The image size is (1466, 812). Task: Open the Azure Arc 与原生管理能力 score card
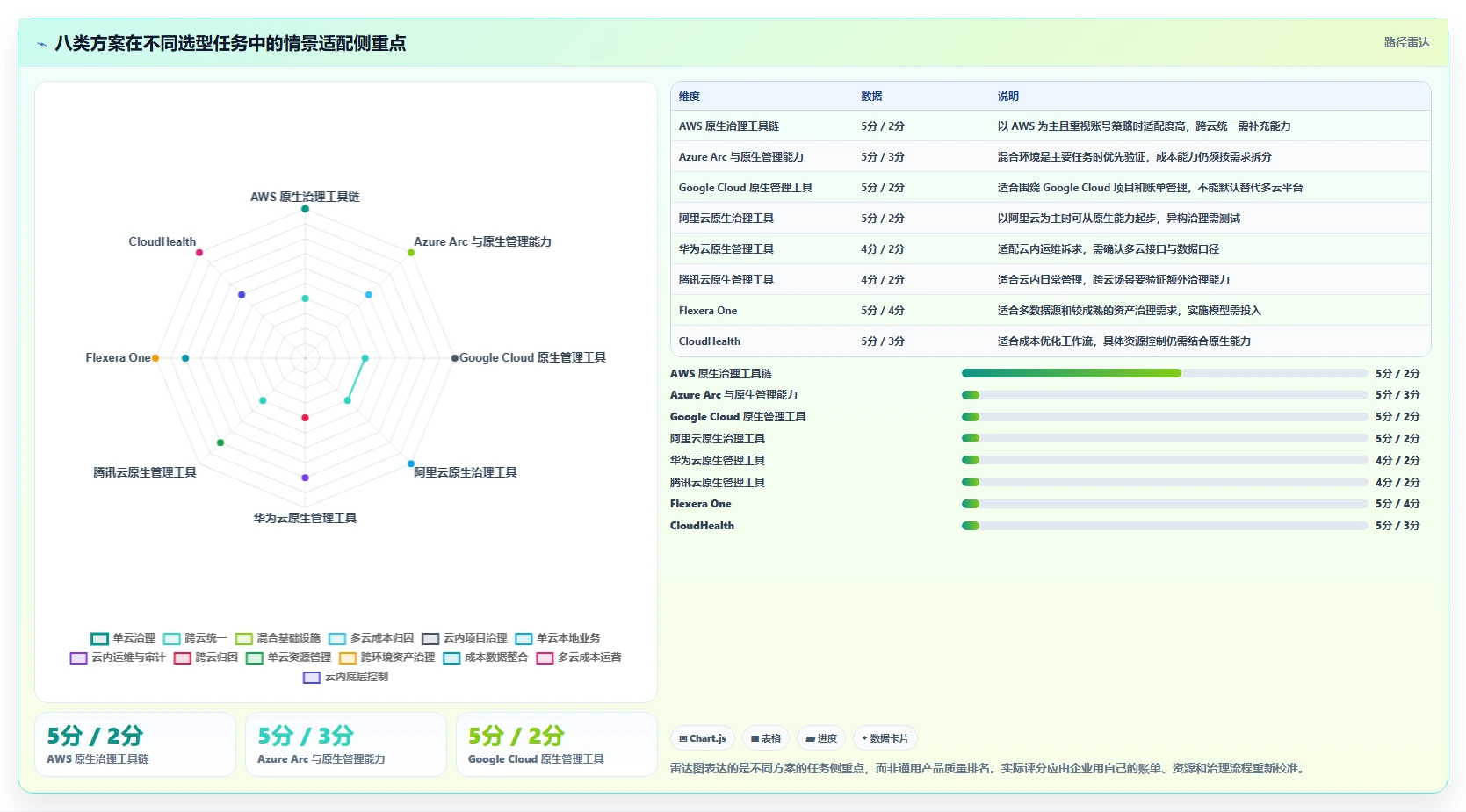tap(346, 744)
